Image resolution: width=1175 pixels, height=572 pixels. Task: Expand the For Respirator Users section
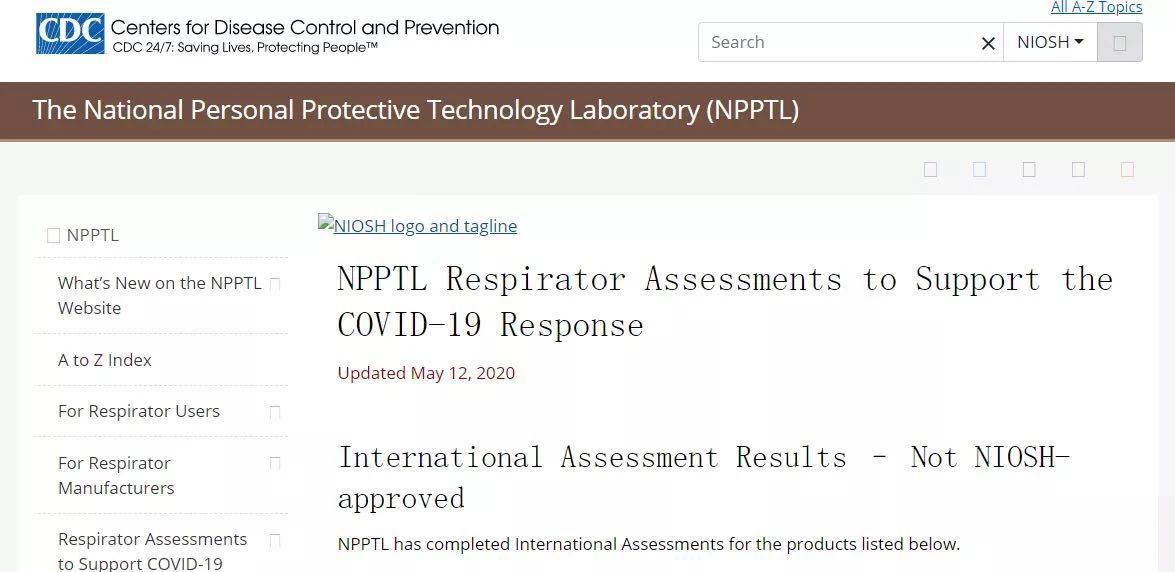coord(275,412)
